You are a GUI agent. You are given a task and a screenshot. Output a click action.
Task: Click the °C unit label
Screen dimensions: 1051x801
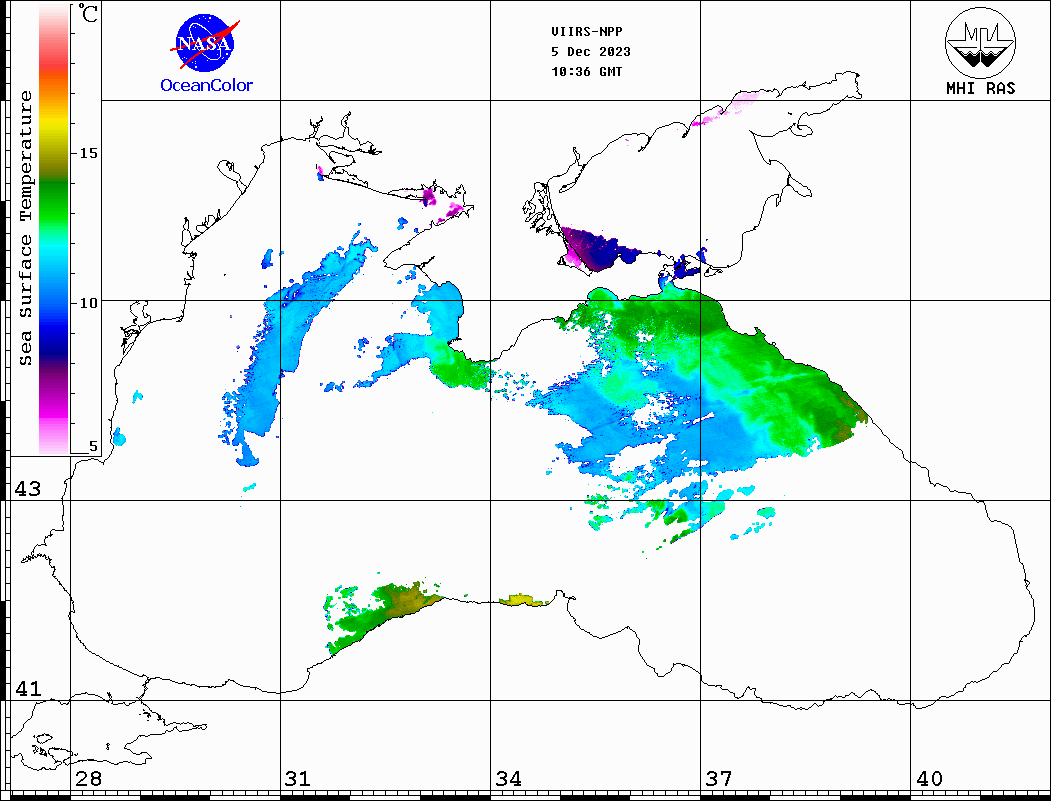(x=88, y=13)
